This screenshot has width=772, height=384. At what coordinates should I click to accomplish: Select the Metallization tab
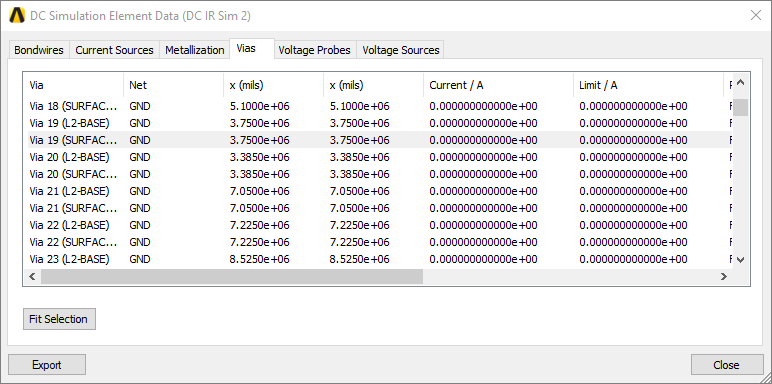point(194,50)
